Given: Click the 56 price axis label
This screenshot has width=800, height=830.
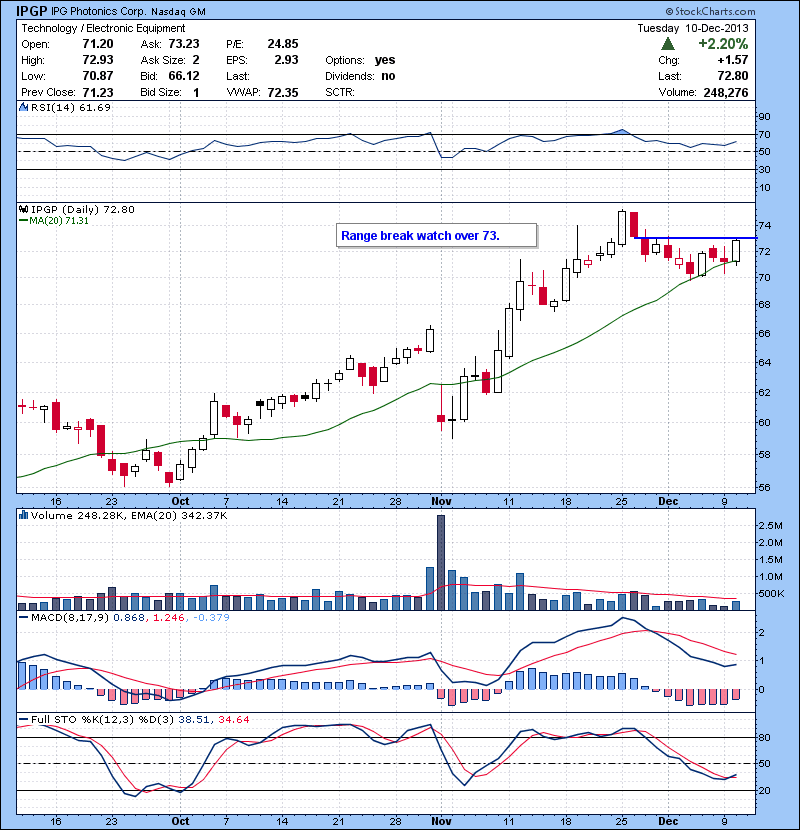Looking at the screenshot, I should coord(764,488).
